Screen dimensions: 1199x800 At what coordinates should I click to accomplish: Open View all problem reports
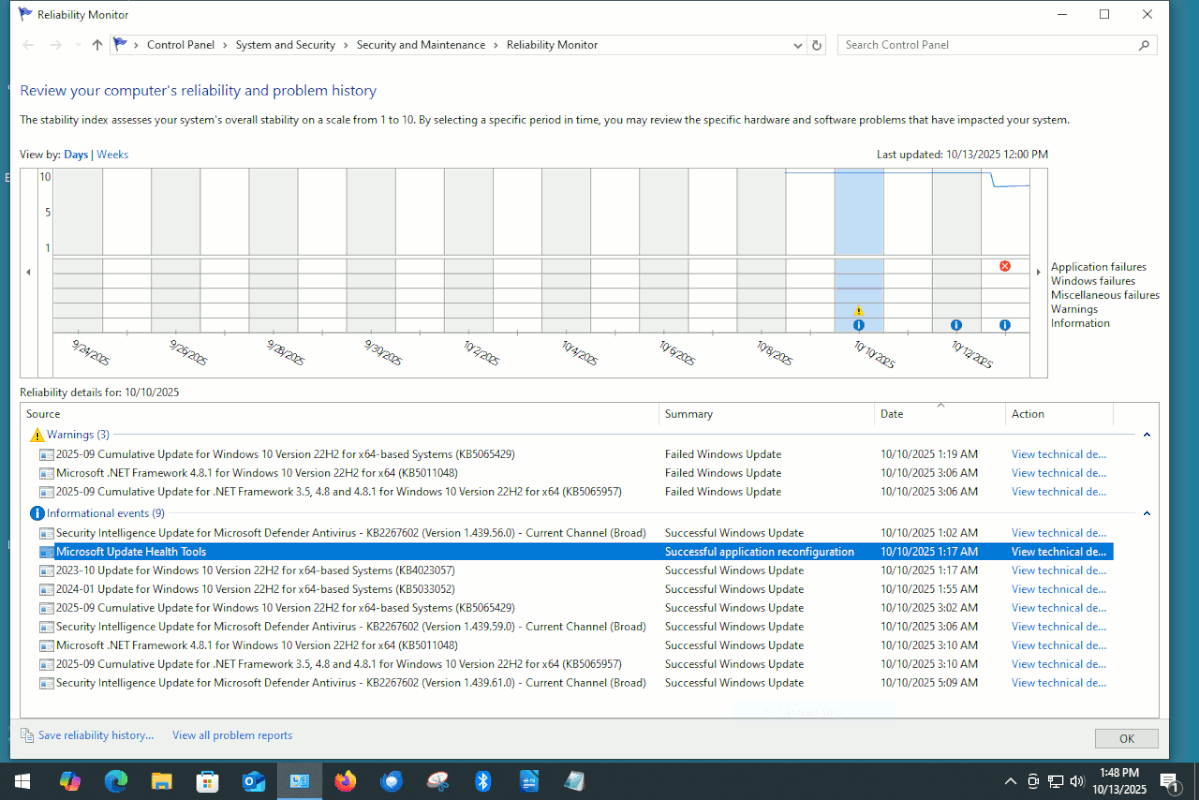click(x=232, y=735)
